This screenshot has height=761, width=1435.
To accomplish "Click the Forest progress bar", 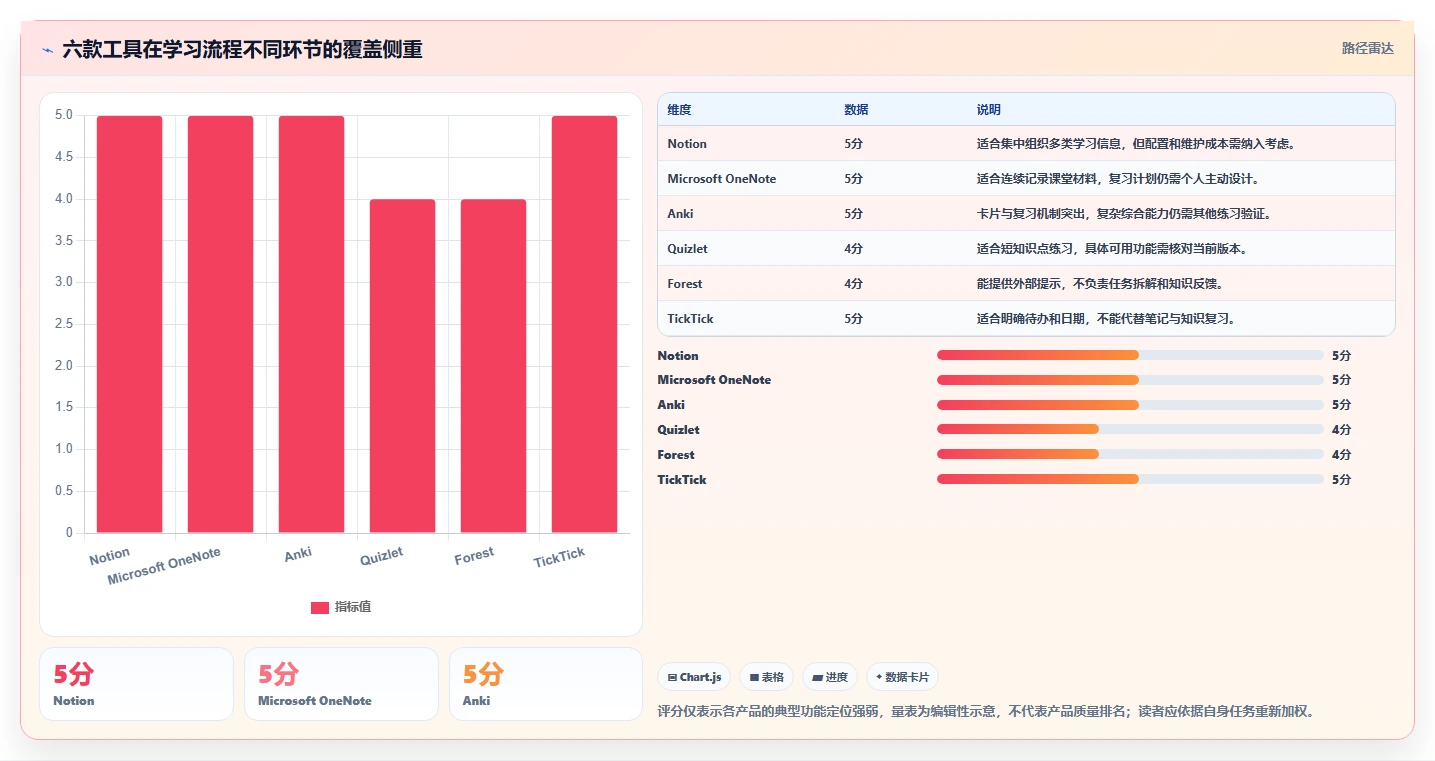I will [x=1130, y=454].
